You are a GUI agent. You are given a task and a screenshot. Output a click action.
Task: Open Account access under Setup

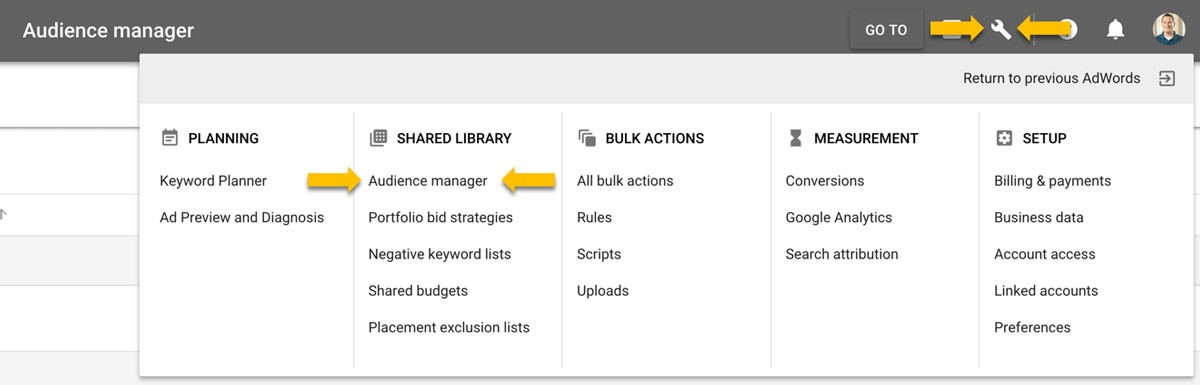(1045, 254)
